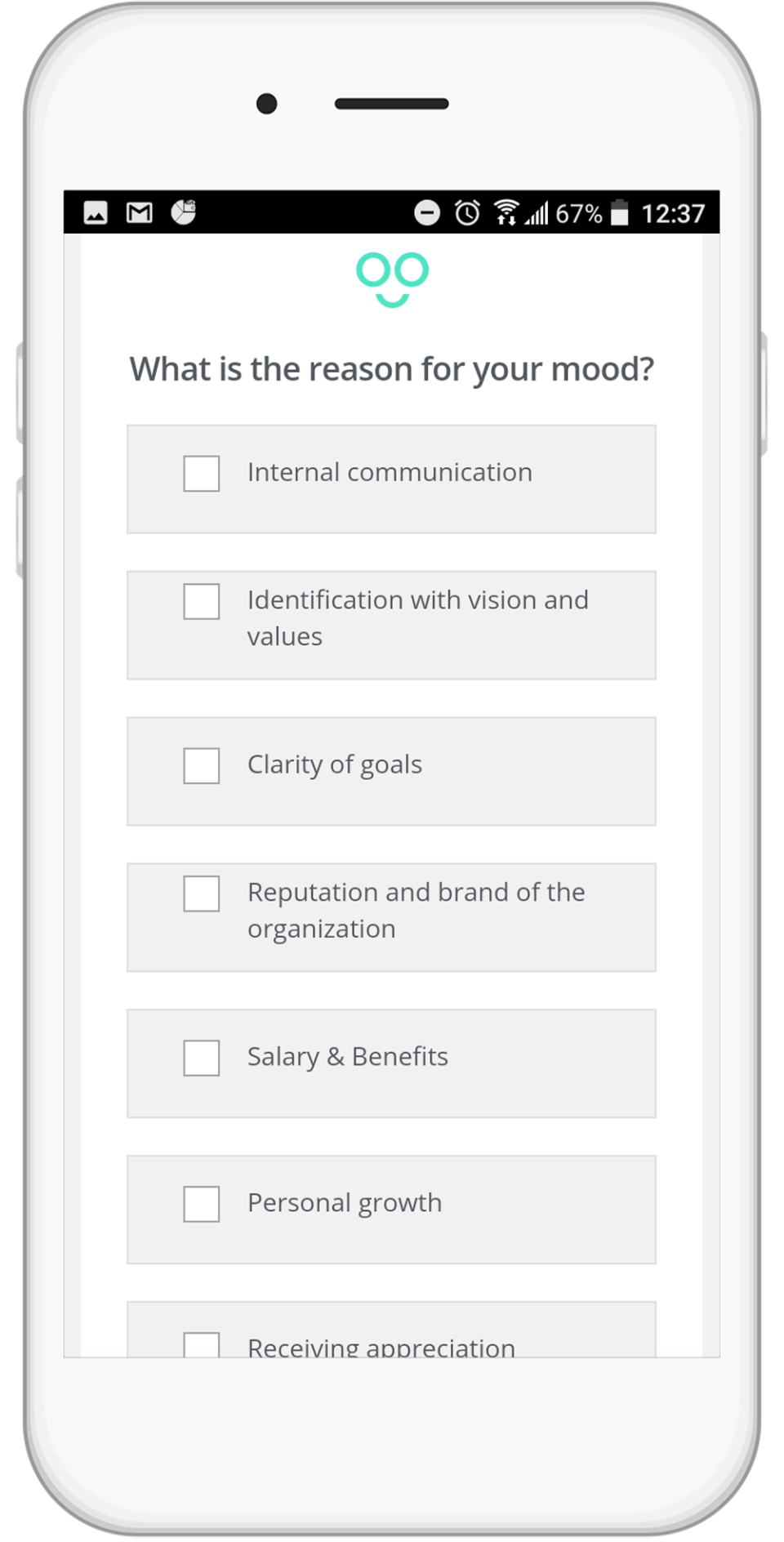Viewport: 784px width, 1542px height.
Task: Tap the do-not-disturb status icon
Action: click(426, 213)
